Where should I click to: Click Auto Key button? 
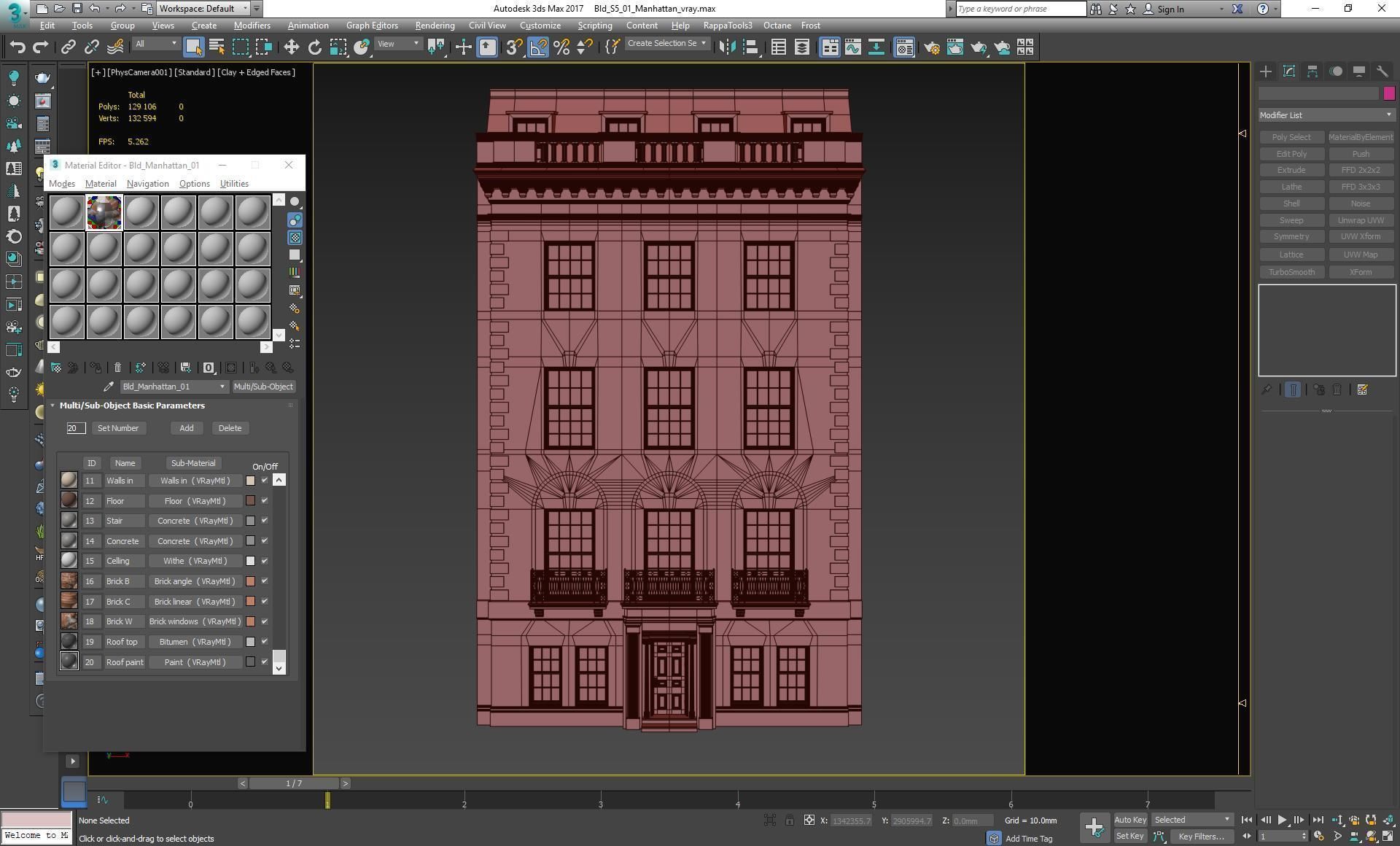(x=1130, y=820)
